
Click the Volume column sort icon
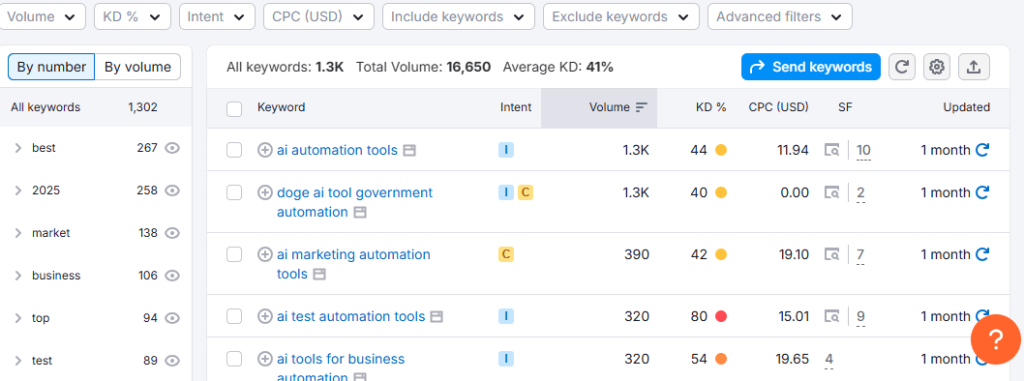click(641, 108)
